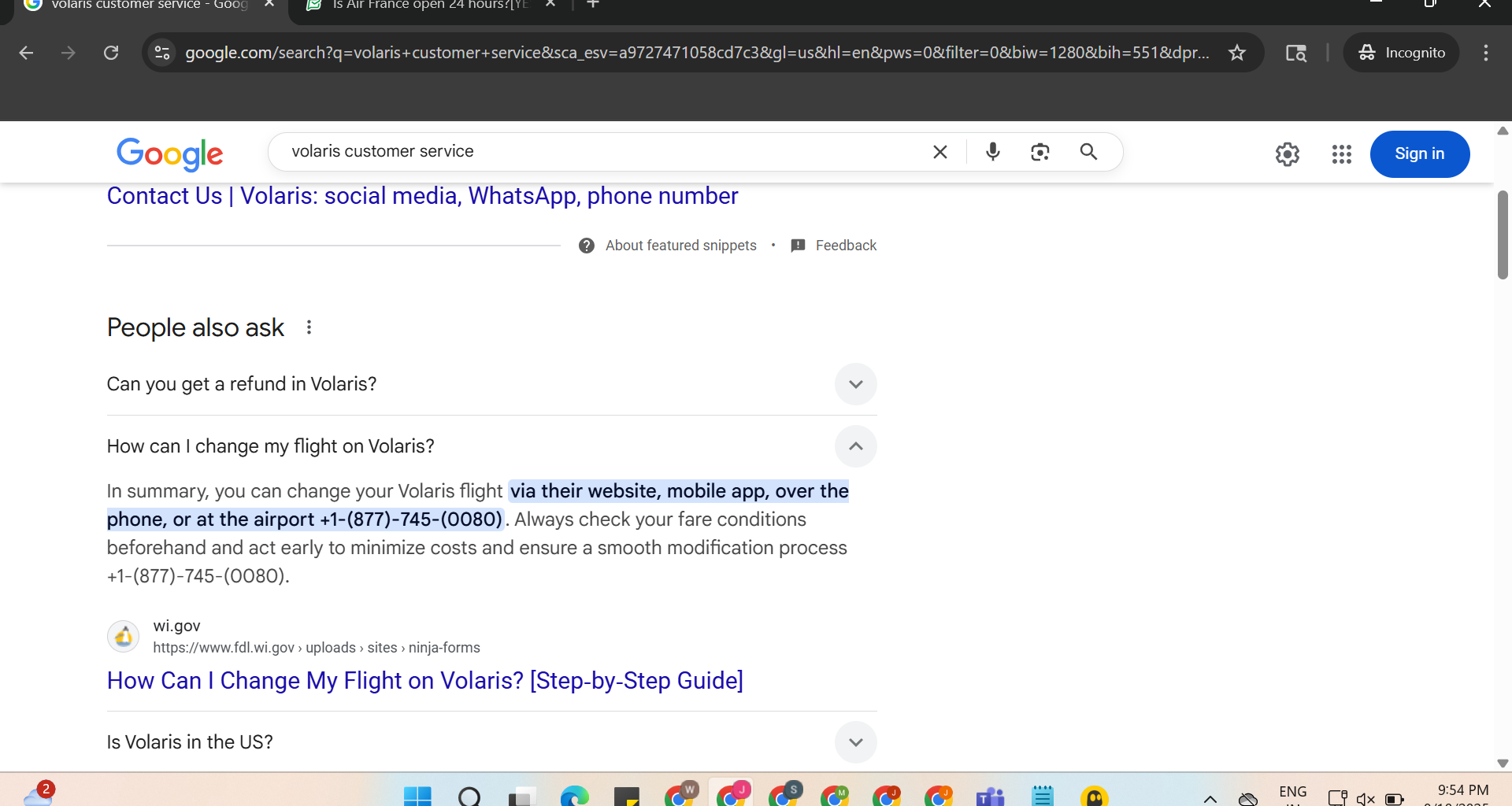This screenshot has width=1512, height=806.
Task: Go to Google homepage via logo
Action: pyautogui.click(x=170, y=154)
